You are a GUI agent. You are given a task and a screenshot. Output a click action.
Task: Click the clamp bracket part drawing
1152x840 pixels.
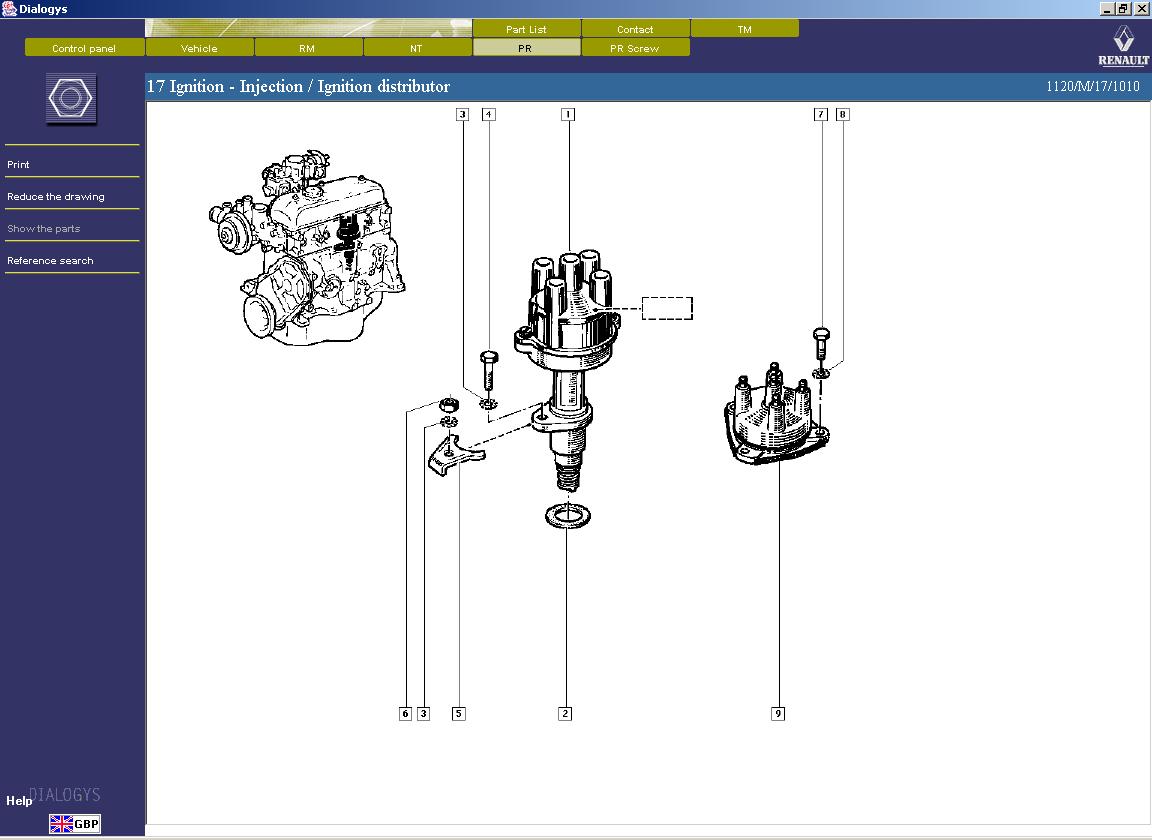click(x=456, y=454)
